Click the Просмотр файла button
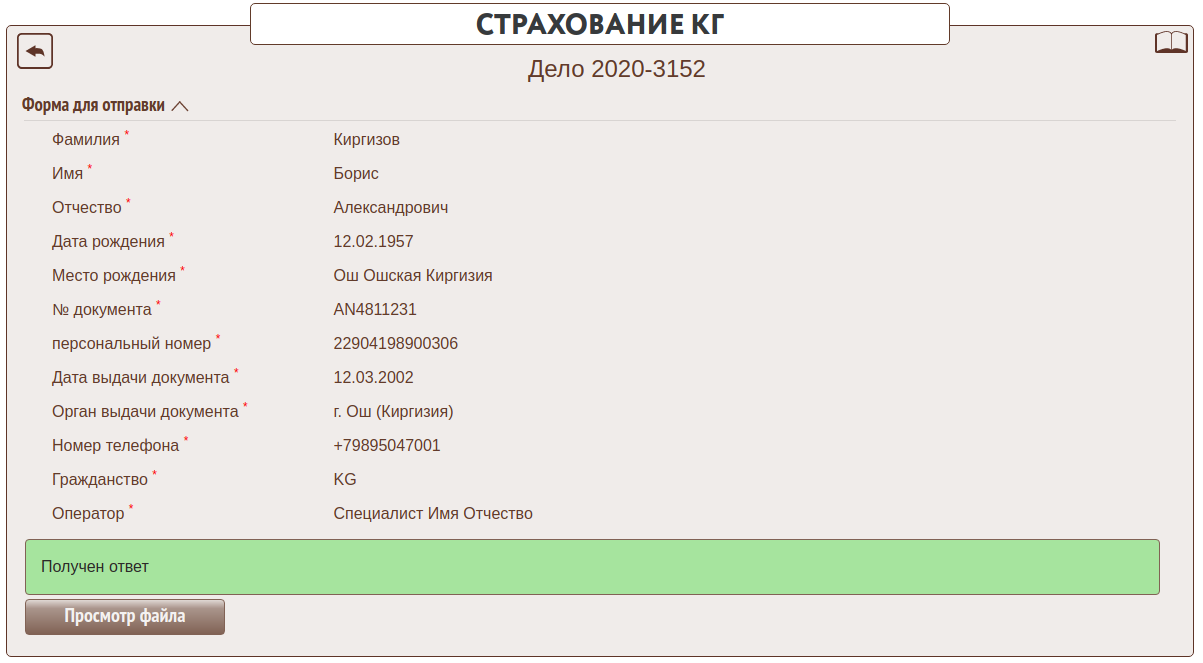The image size is (1203, 663). 125,617
